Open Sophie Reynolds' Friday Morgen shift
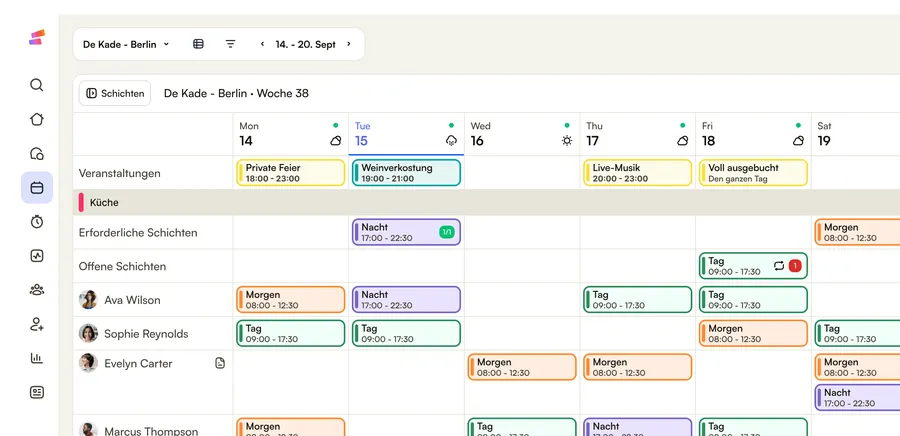This screenshot has height=436, width=900. point(753,333)
